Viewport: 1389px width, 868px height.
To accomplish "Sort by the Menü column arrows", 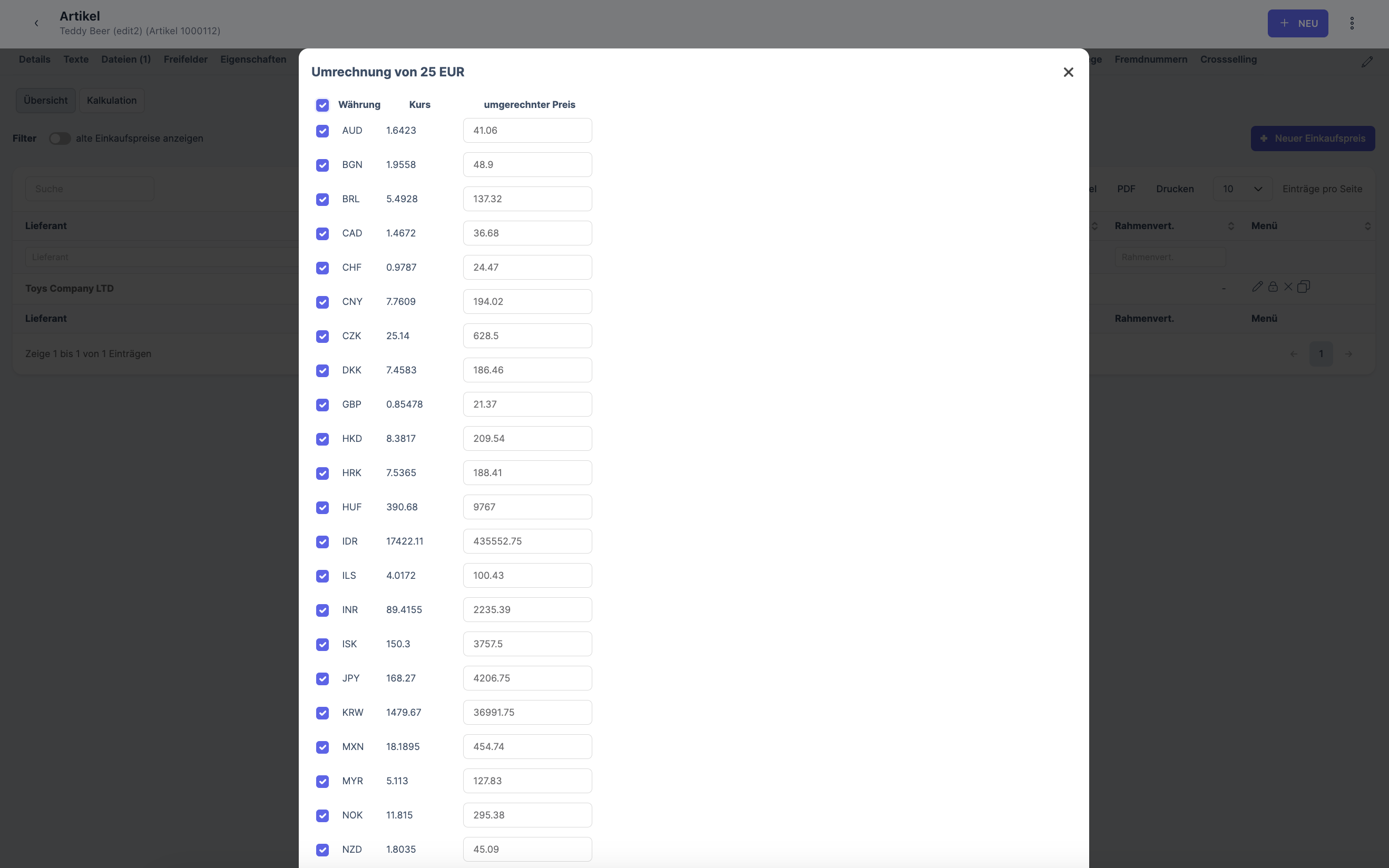I will click(1367, 226).
